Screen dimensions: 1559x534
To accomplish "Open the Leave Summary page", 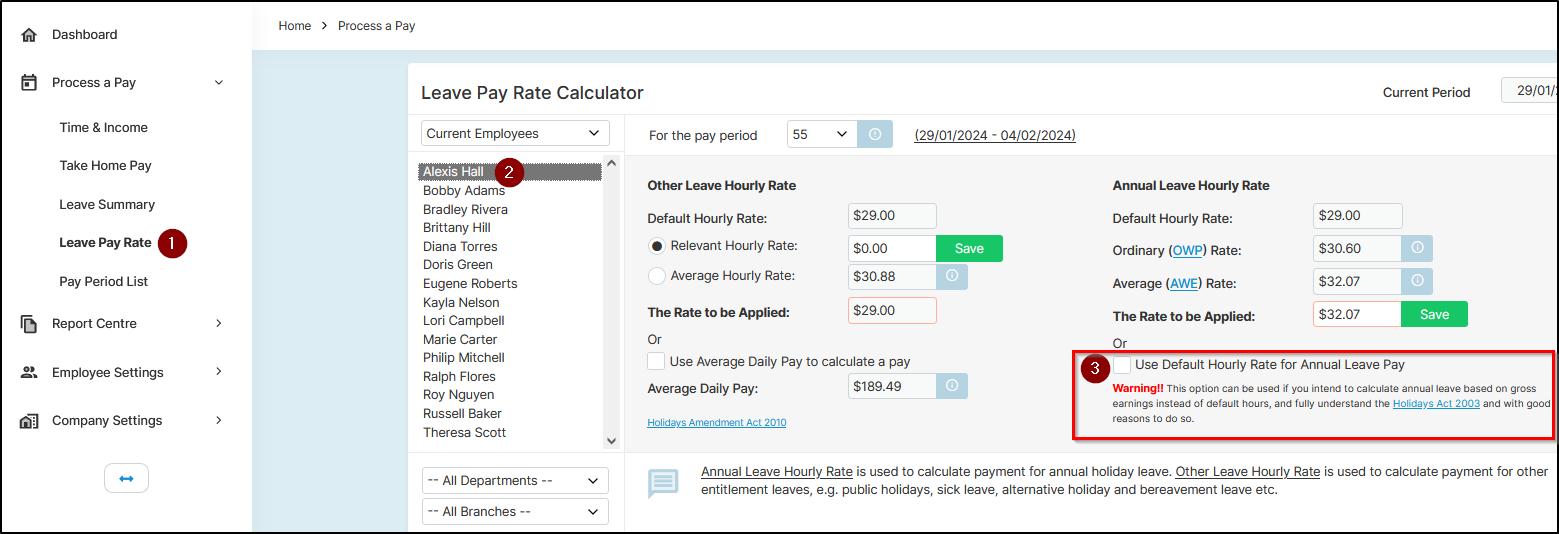I will tap(107, 205).
